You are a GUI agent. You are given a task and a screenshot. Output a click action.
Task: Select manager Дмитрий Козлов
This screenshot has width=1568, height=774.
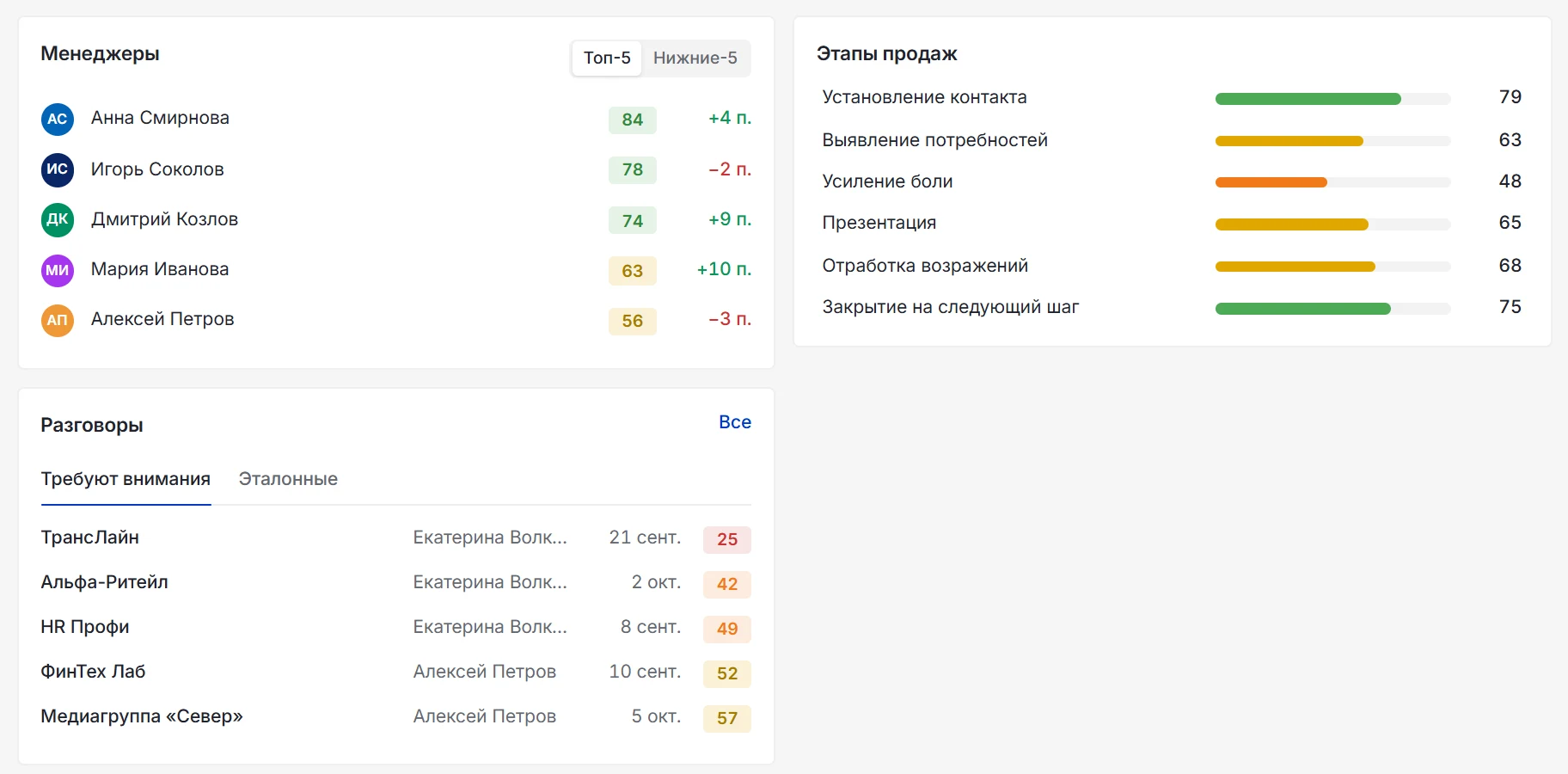(x=164, y=219)
